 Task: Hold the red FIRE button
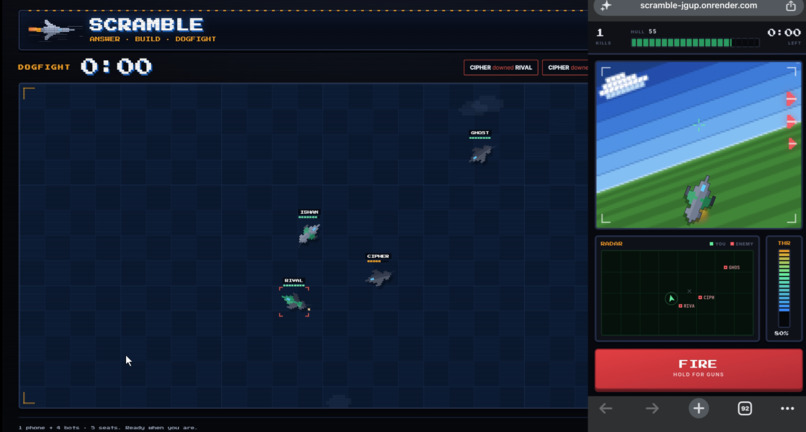point(698,369)
